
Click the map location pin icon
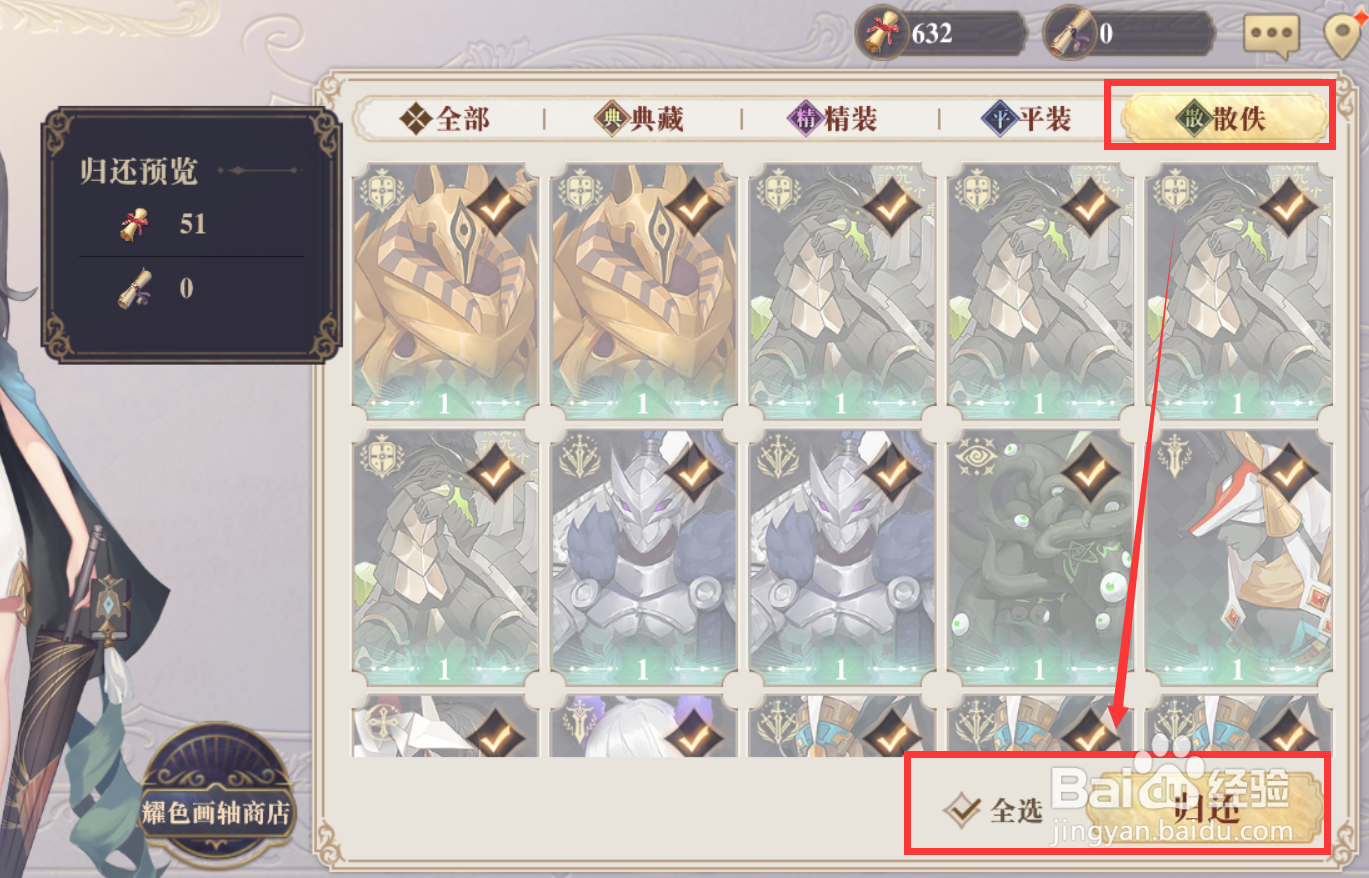[1343, 35]
